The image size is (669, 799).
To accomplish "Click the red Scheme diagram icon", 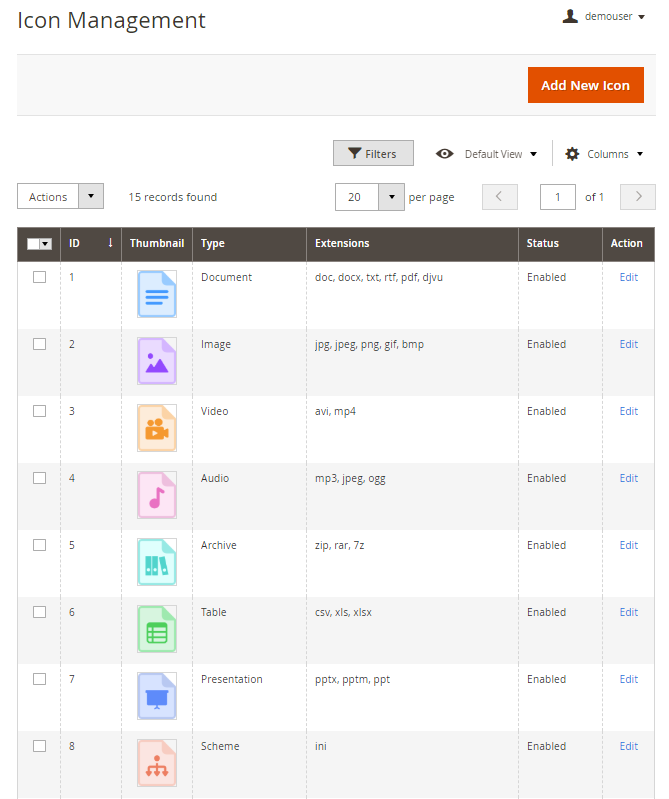I will pyautogui.click(x=156, y=763).
